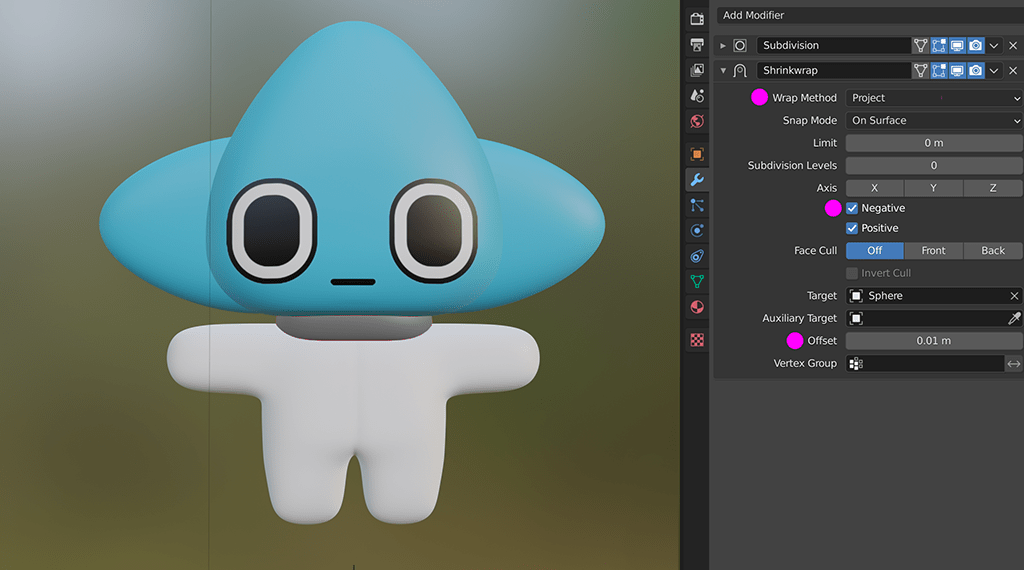Image resolution: width=1024 pixels, height=570 pixels.
Task: Open the World properties tab
Action: (697, 121)
